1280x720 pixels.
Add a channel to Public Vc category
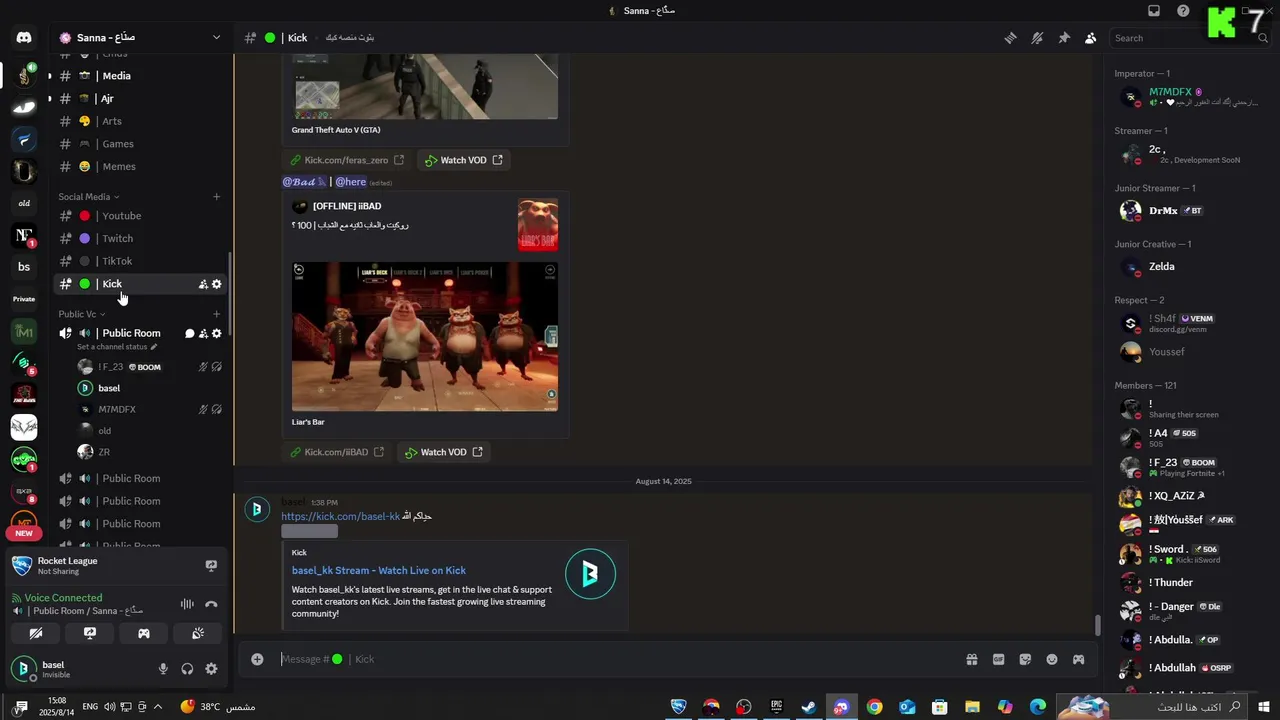coord(216,314)
